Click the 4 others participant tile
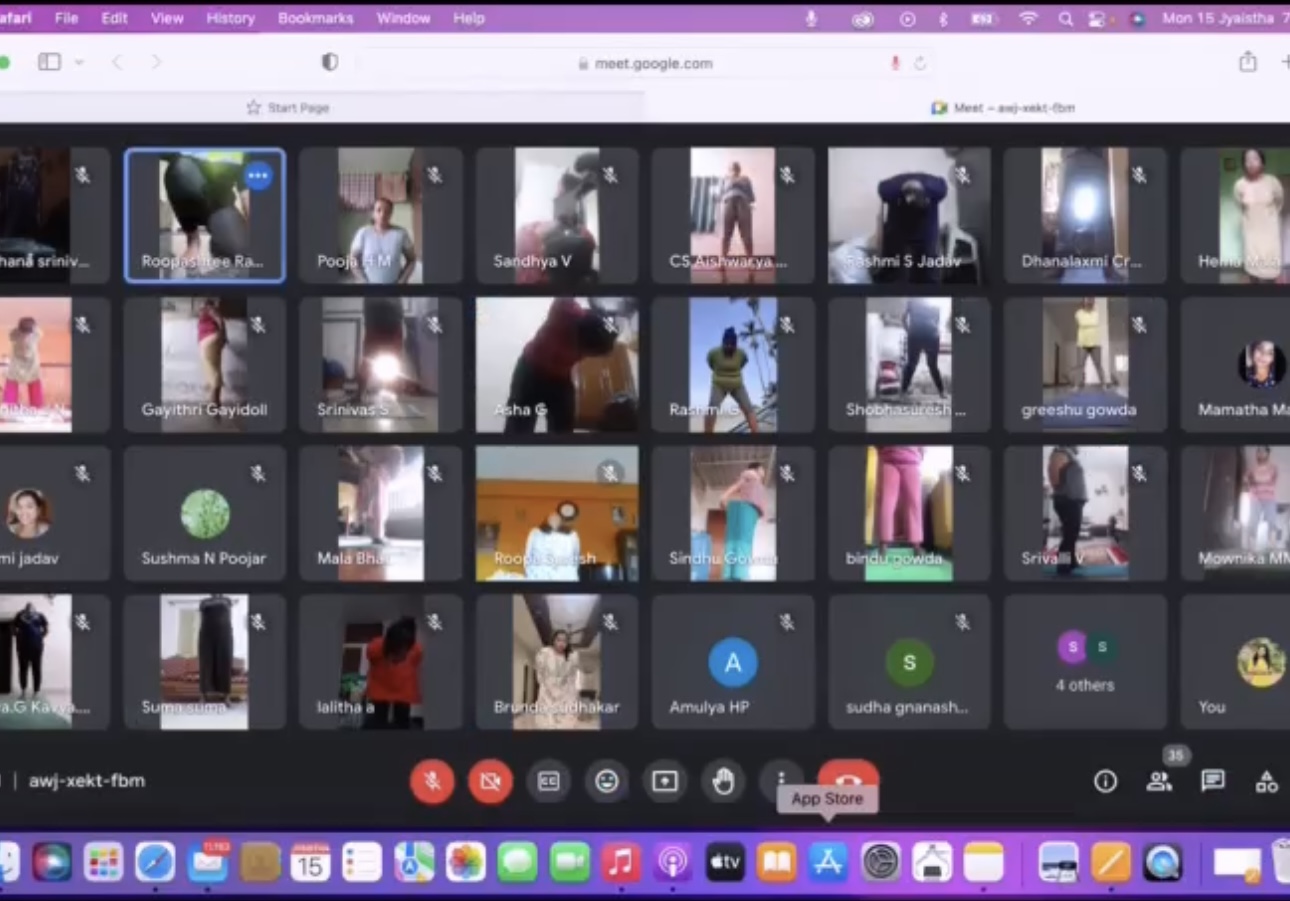The image size is (1290, 901). tap(1085, 662)
